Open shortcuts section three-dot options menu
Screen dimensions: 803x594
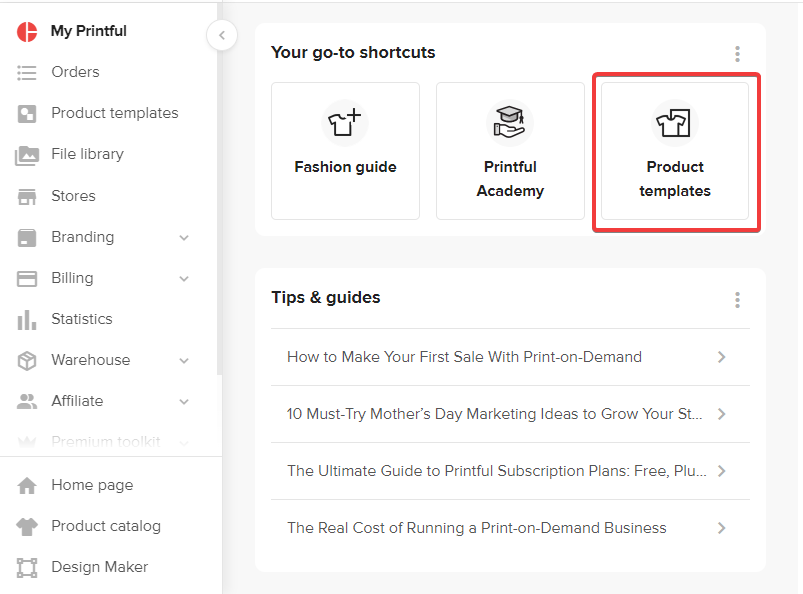click(x=737, y=54)
